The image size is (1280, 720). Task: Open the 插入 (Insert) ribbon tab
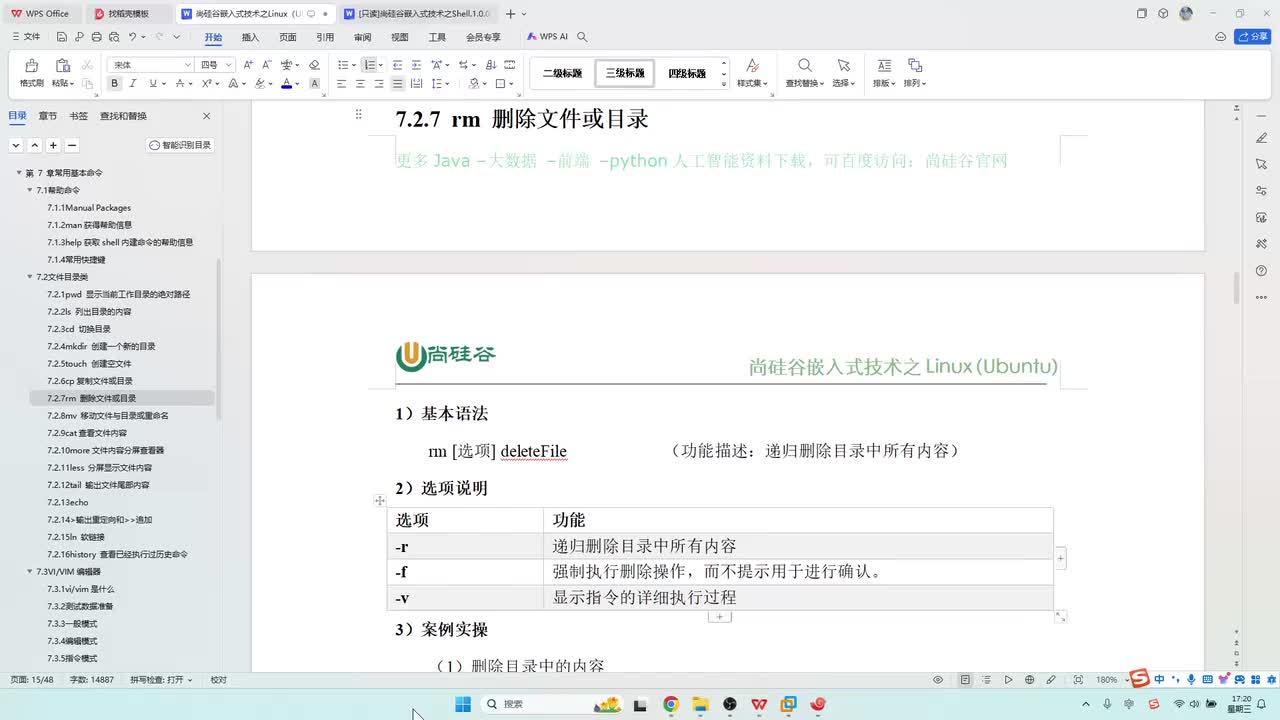coord(250,37)
